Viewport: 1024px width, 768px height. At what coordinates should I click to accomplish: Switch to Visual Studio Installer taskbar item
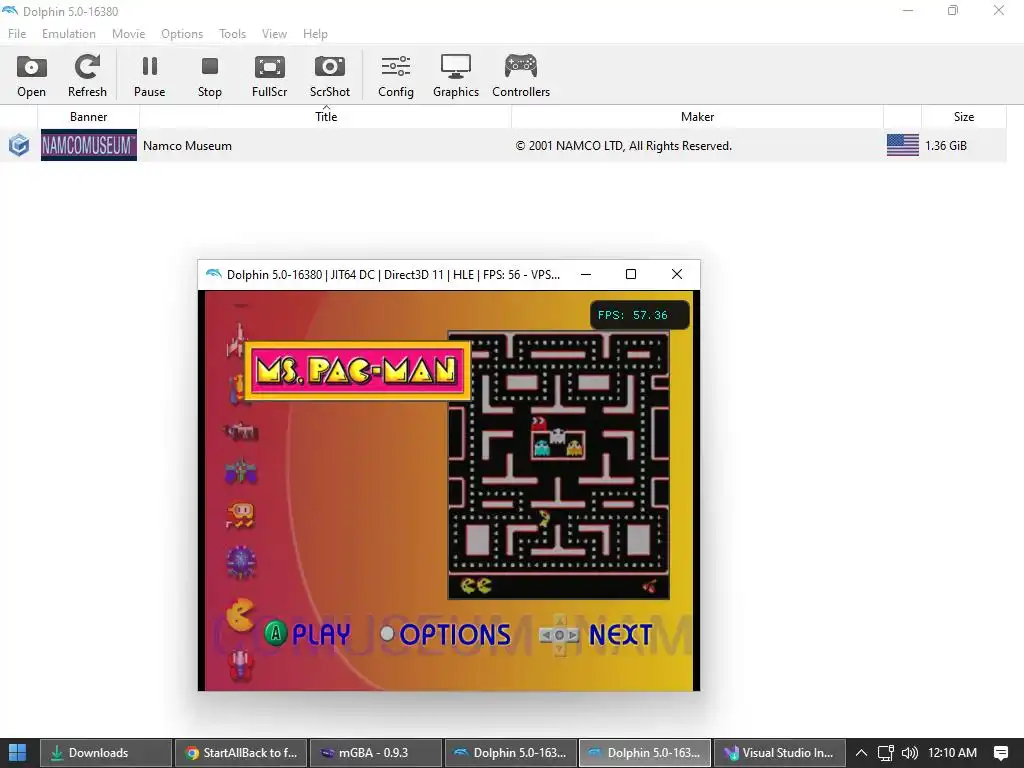[780, 753]
